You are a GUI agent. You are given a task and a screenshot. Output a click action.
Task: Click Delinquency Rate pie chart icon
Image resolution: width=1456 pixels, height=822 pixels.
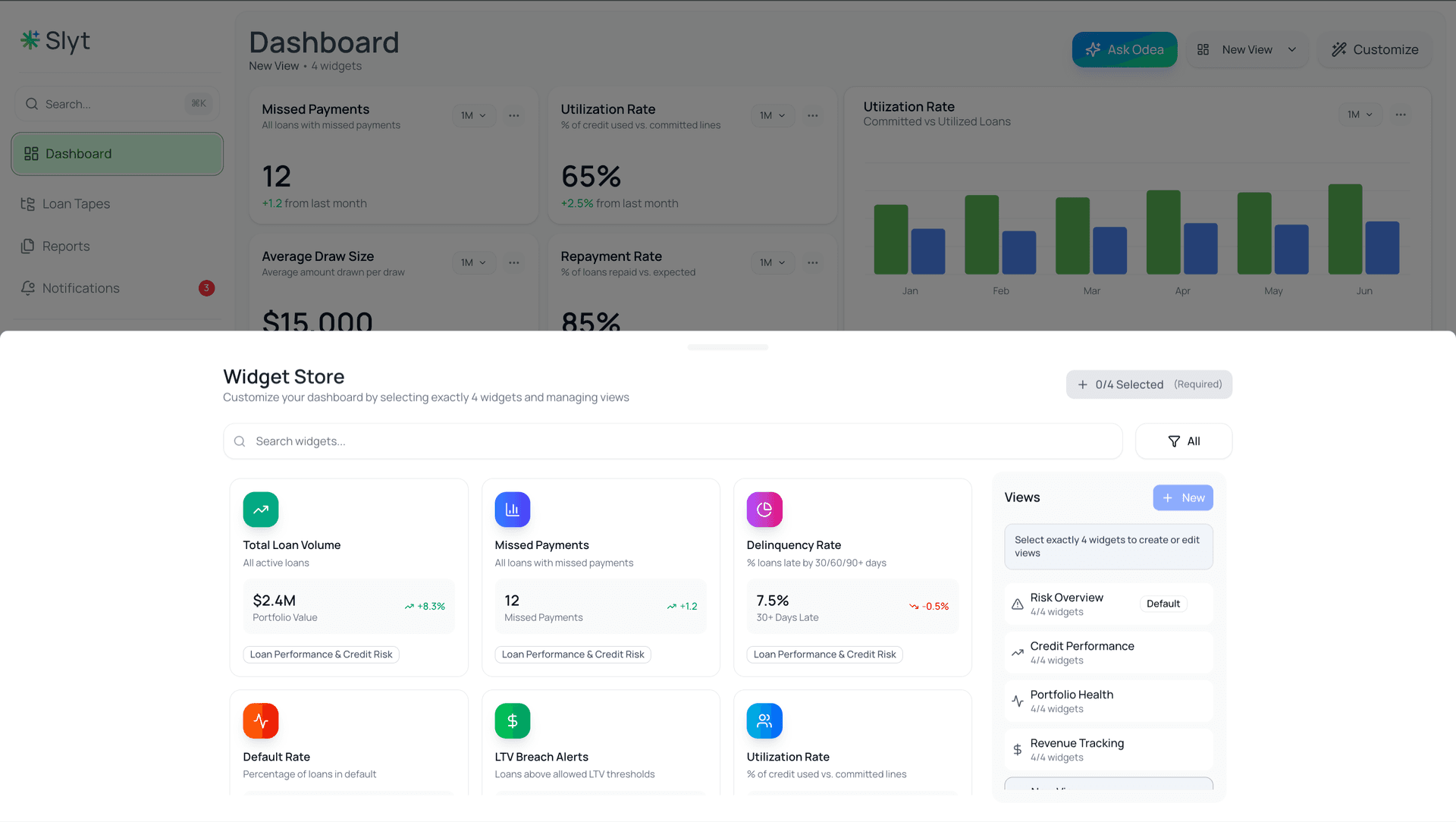tap(764, 510)
